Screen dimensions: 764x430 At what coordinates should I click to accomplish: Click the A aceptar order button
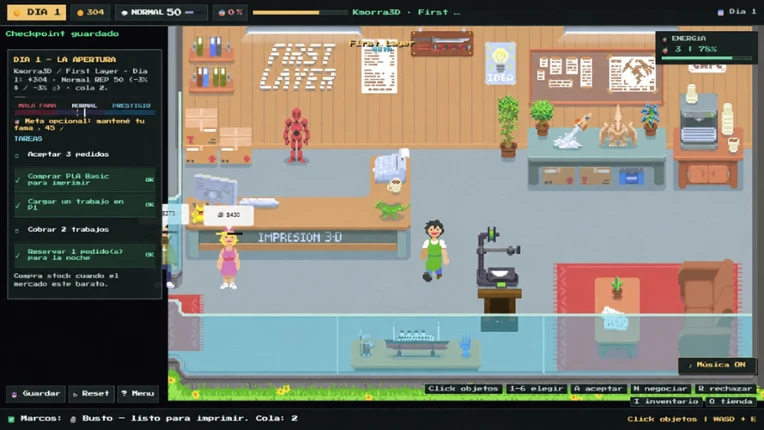point(598,389)
